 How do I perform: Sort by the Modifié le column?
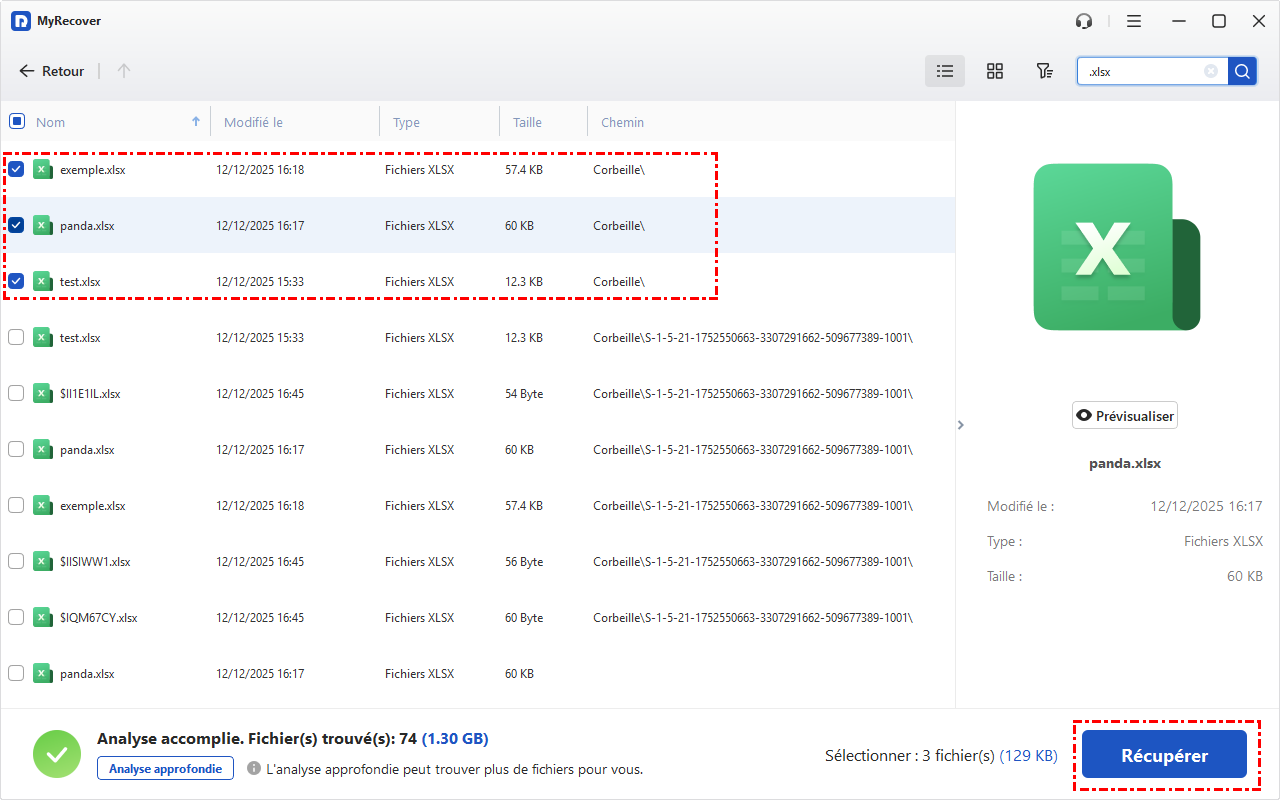253,122
